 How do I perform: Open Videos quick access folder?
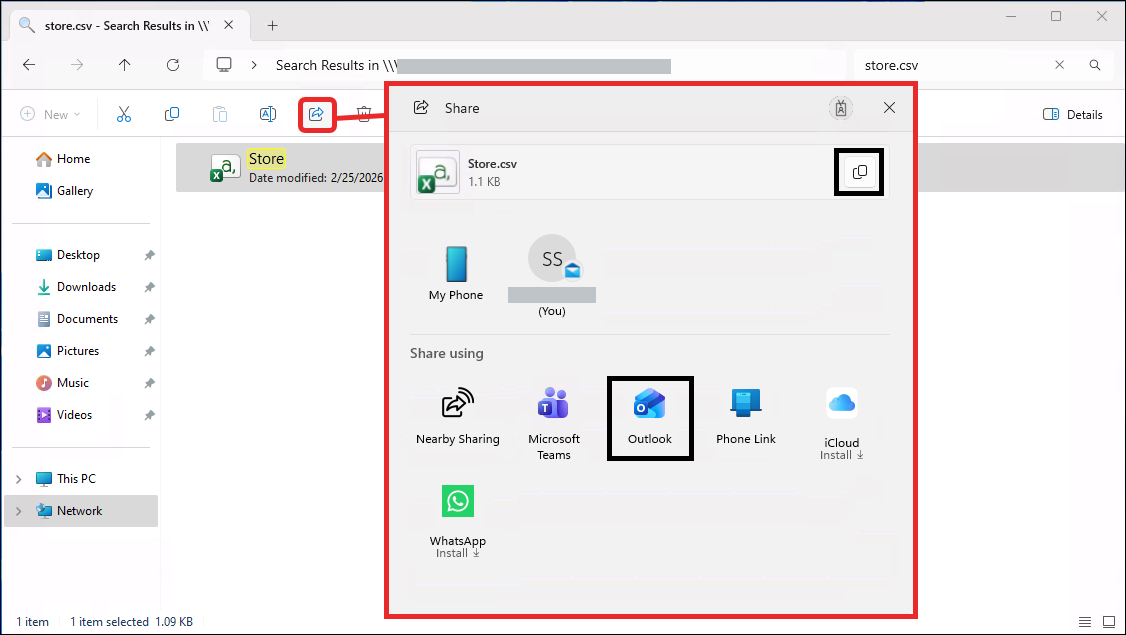(x=65, y=415)
